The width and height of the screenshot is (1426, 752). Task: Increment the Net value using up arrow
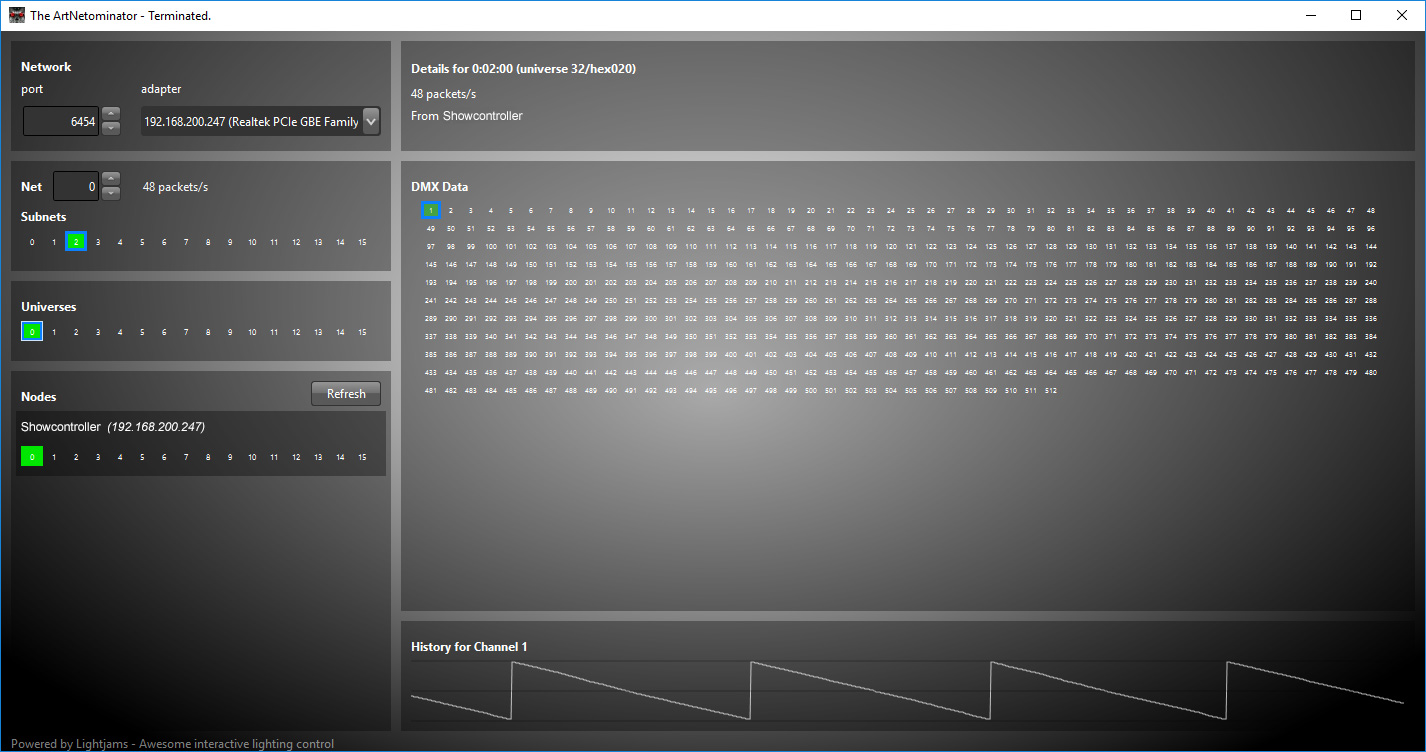(x=111, y=179)
